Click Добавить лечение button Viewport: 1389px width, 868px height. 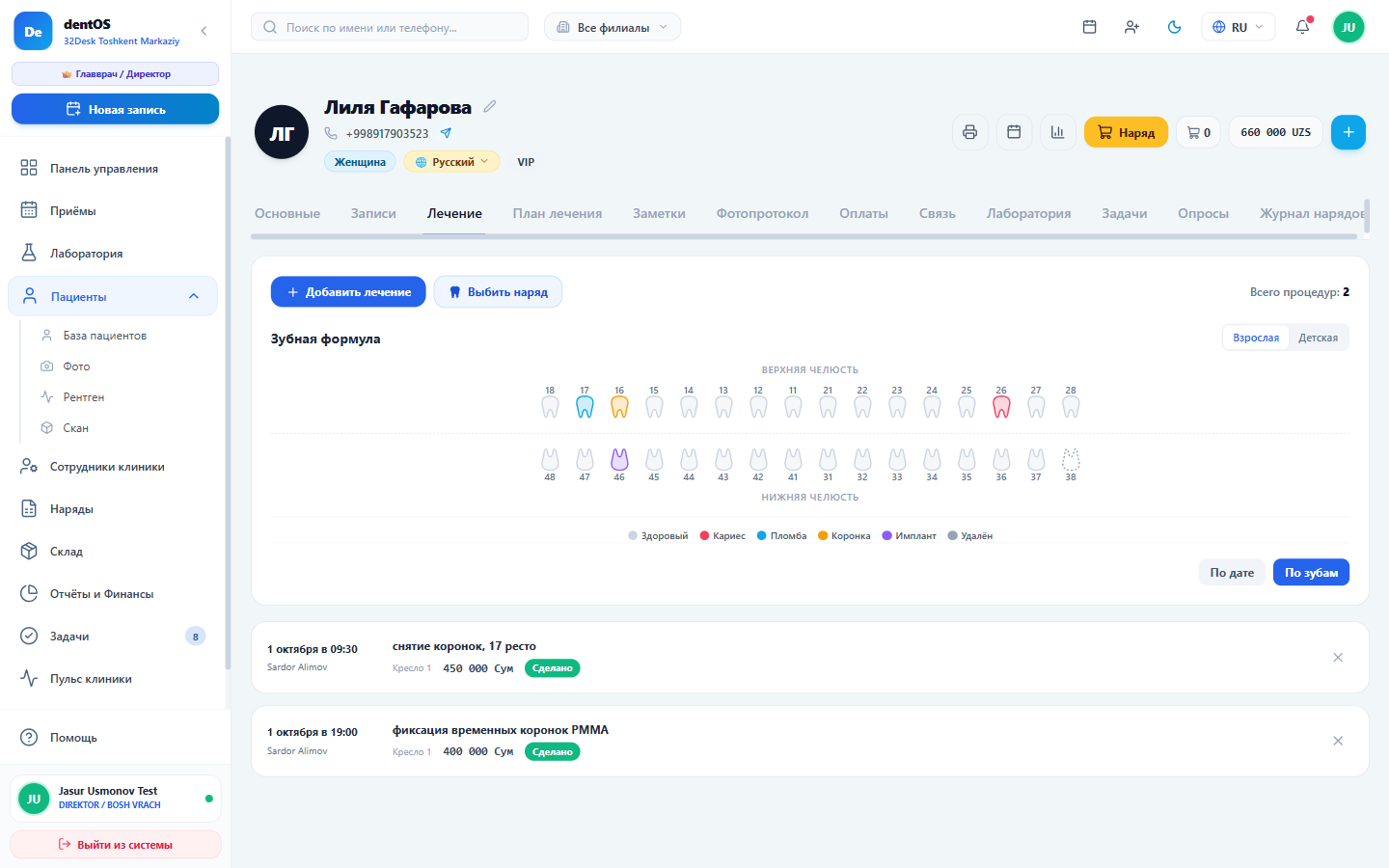(x=348, y=291)
